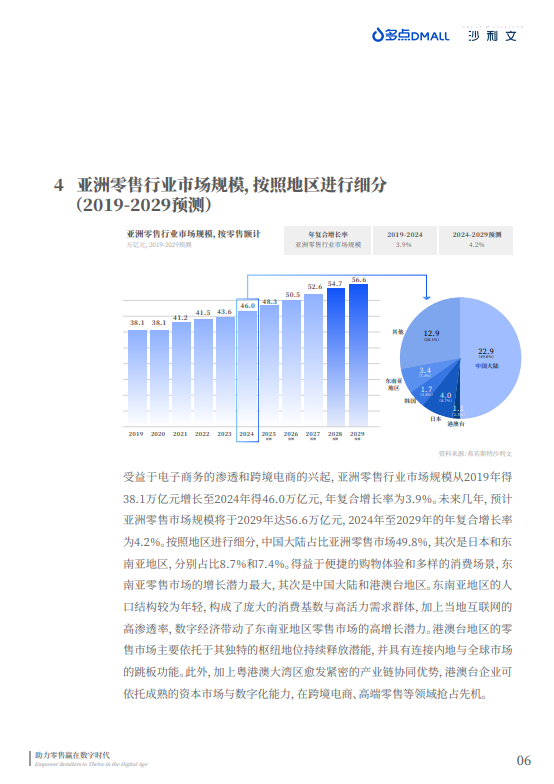The width and height of the screenshot is (554, 784).
Task: Click paragraph line starting 的跳板功能。此外
Action: click(318, 672)
